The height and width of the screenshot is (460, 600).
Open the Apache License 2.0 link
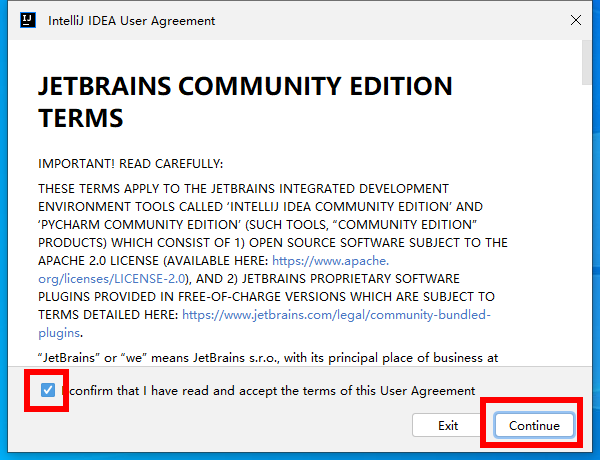(214, 269)
